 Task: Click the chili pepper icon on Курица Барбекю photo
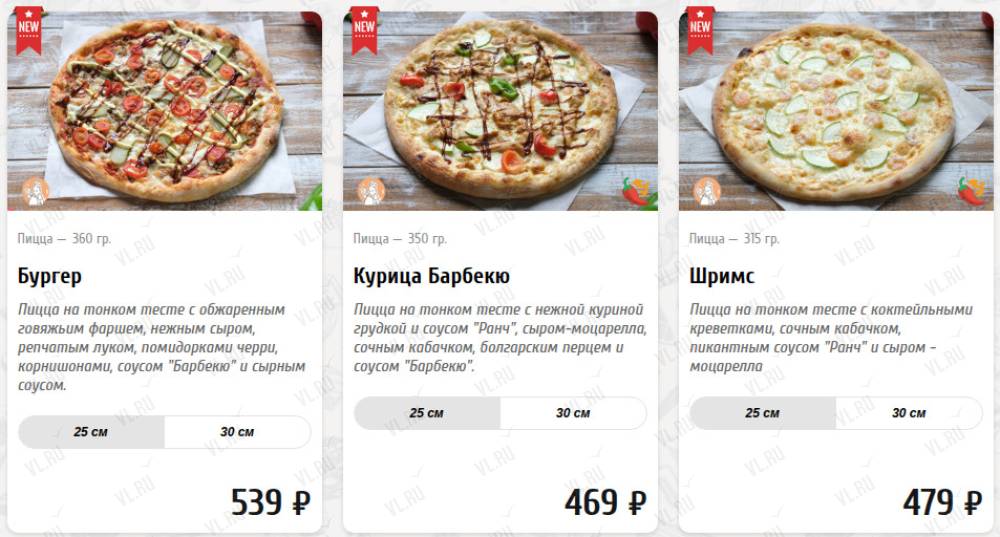635,191
